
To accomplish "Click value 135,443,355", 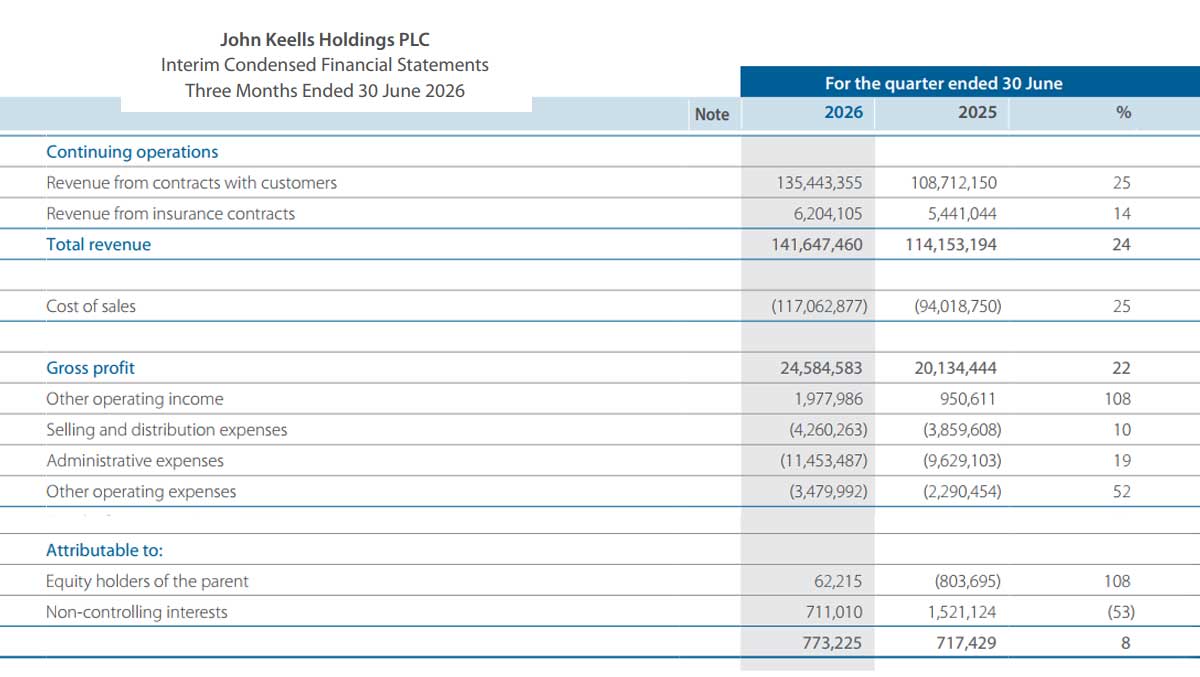I will click(x=819, y=183).
